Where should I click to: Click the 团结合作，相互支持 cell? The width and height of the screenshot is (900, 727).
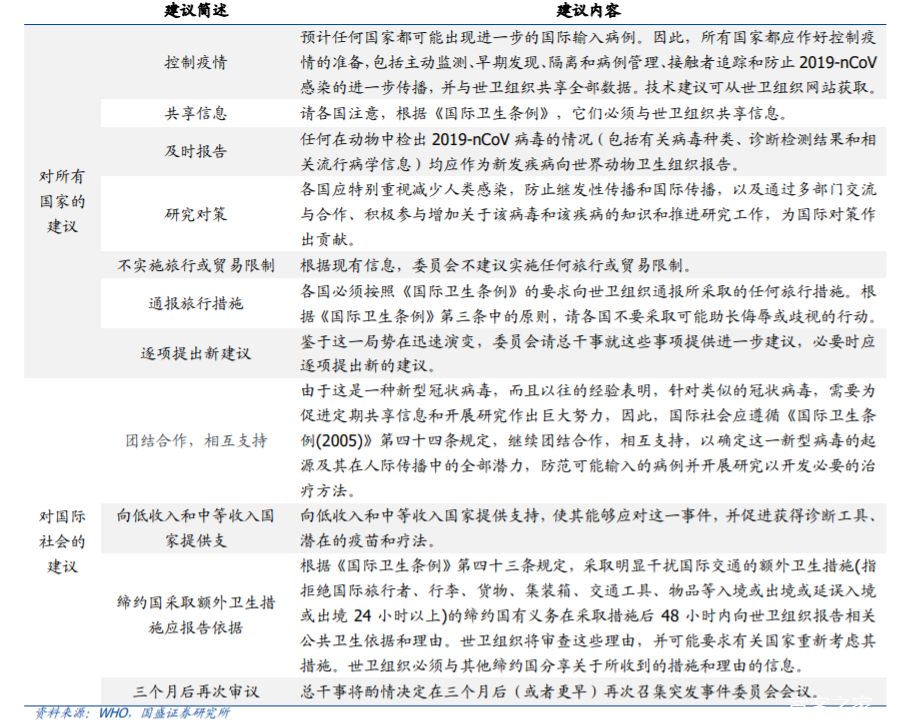tap(196, 441)
